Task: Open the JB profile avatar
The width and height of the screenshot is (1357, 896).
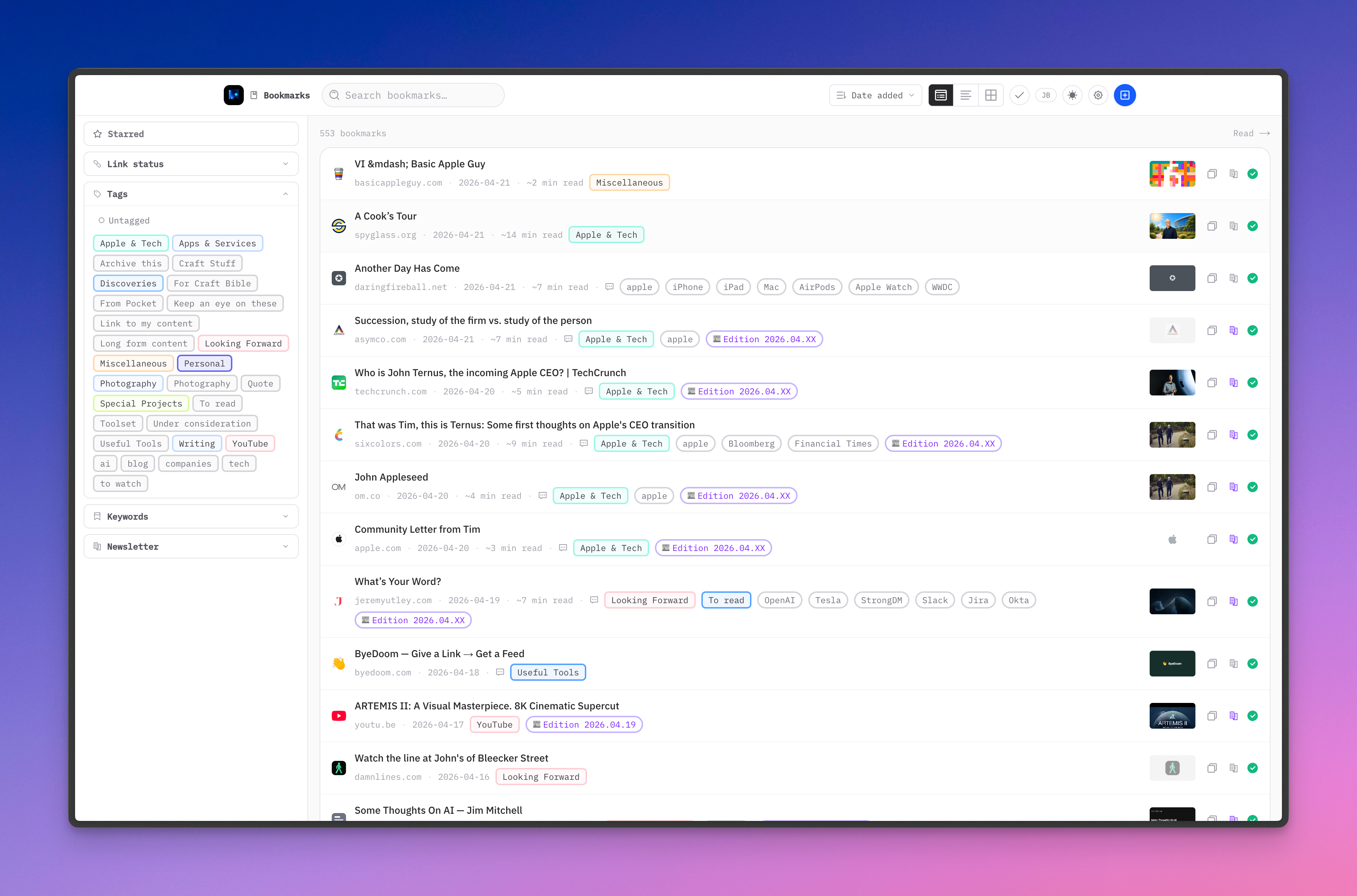Action: (1046, 95)
